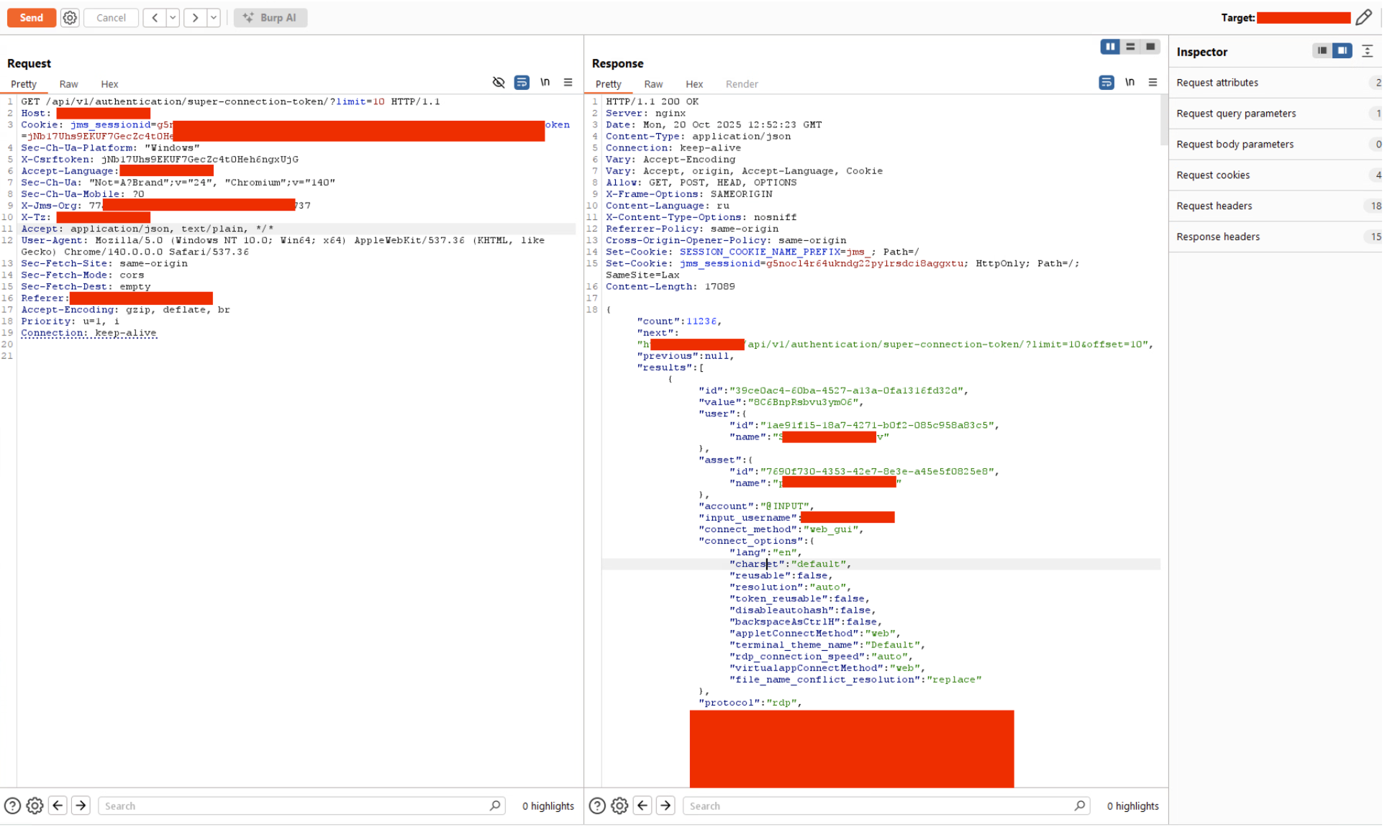The width and height of the screenshot is (1400, 840).
Task: Click inside the Response search field
Action: point(885,805)
